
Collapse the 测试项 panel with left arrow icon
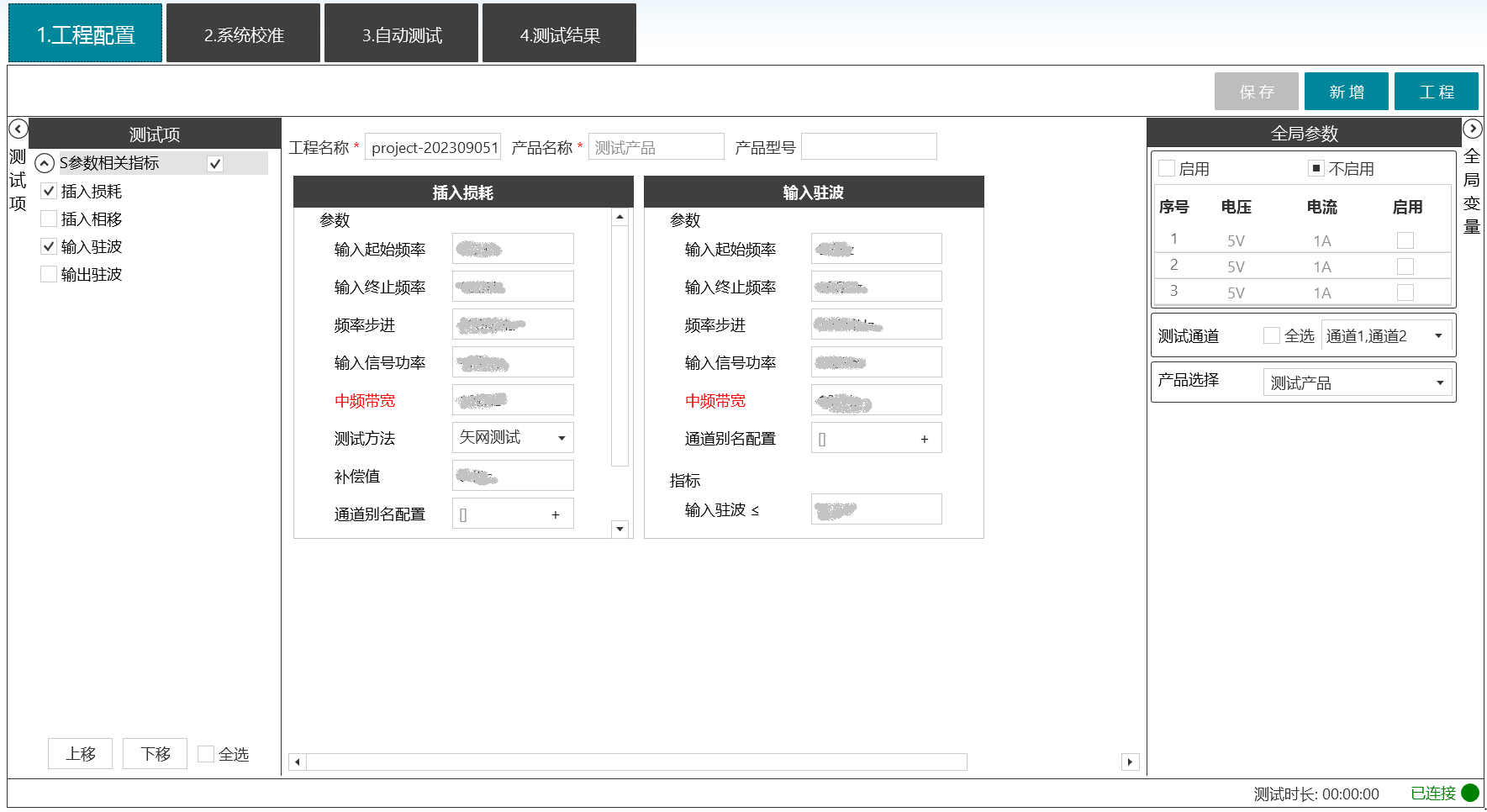[x=18, y=129]
